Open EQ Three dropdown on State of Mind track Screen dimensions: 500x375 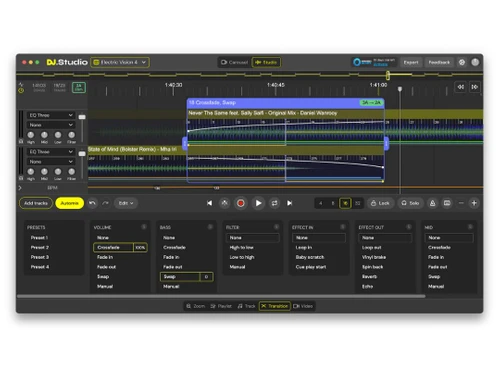pyautogui.click(x=51, y=152)
